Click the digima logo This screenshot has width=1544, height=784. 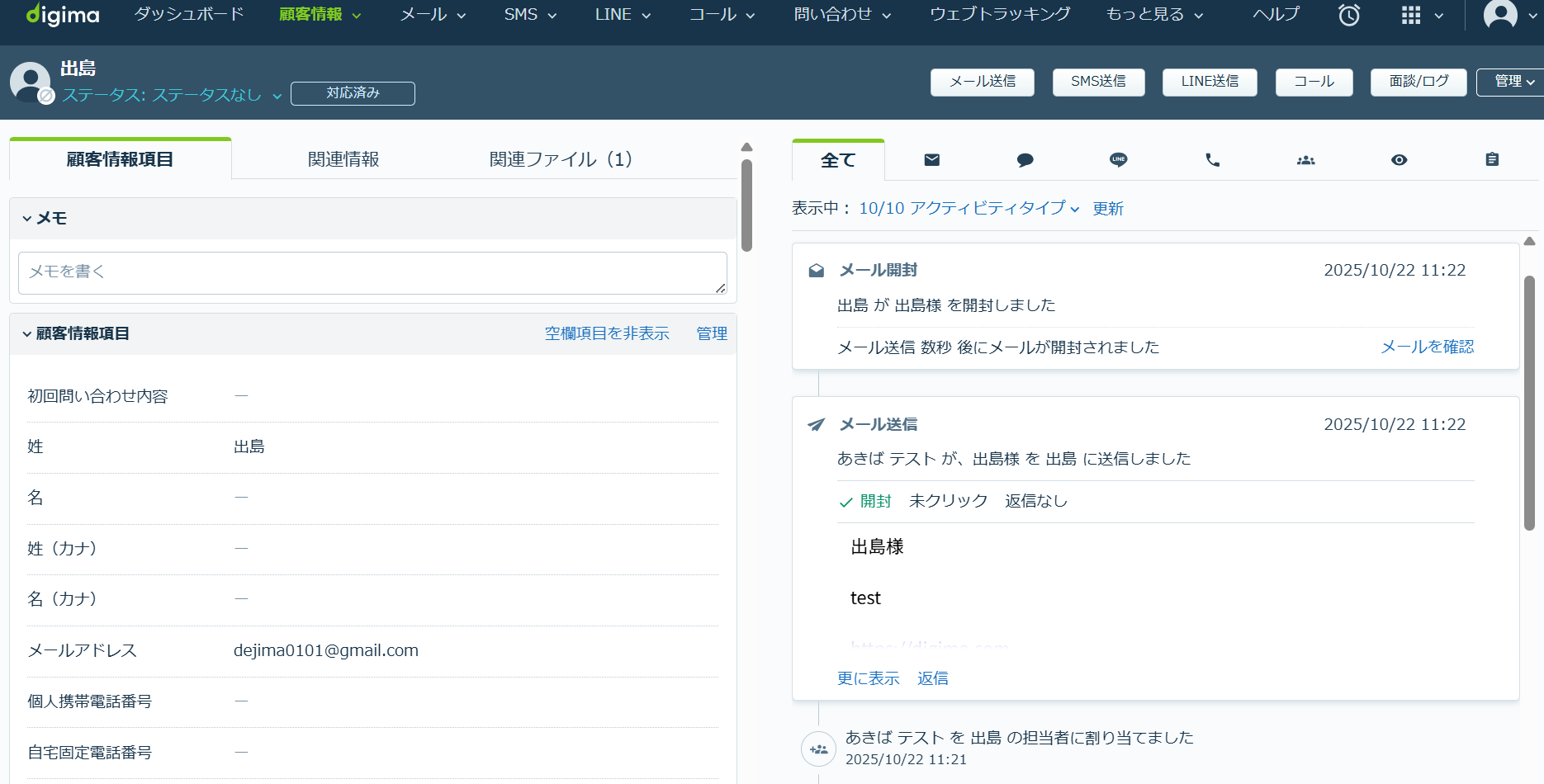pyautogui.click(x=63, y=15)
